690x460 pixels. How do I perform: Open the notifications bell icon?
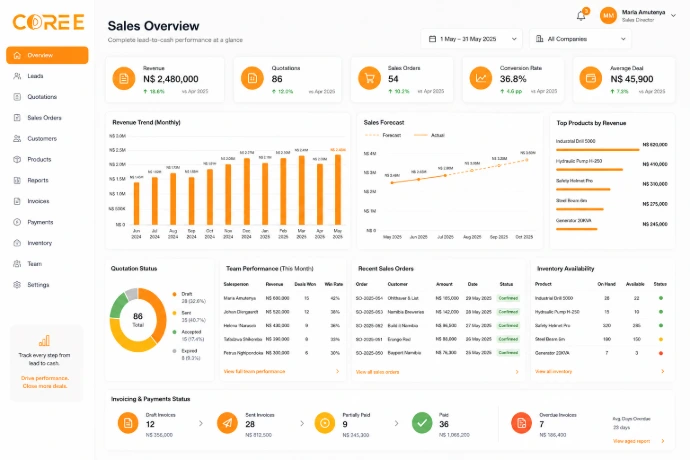[581, 16]
